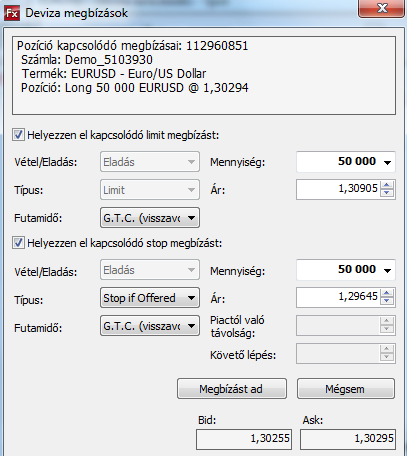Uncheck the related stop order checkbox
The width and height of the screenshot is (407, 456).
pyautogui.click(x=18, y=243)
